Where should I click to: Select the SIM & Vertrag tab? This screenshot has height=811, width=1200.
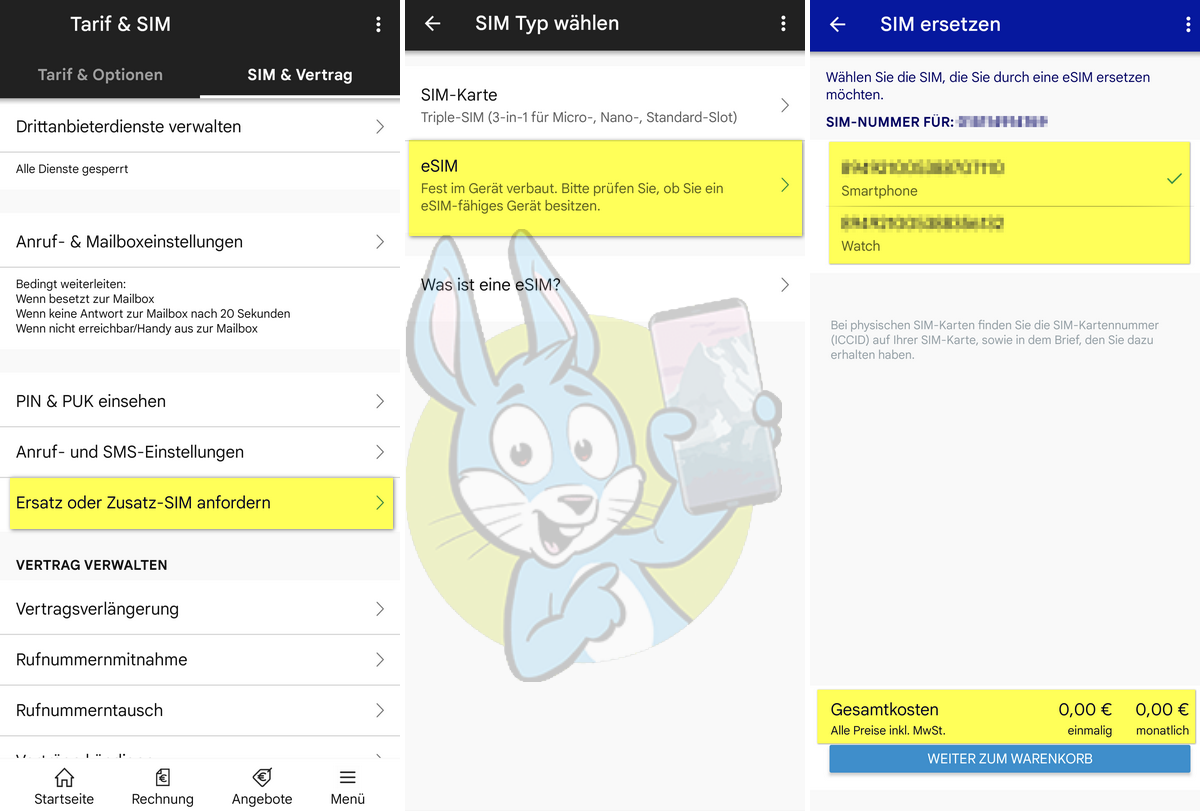pos(300,75)
